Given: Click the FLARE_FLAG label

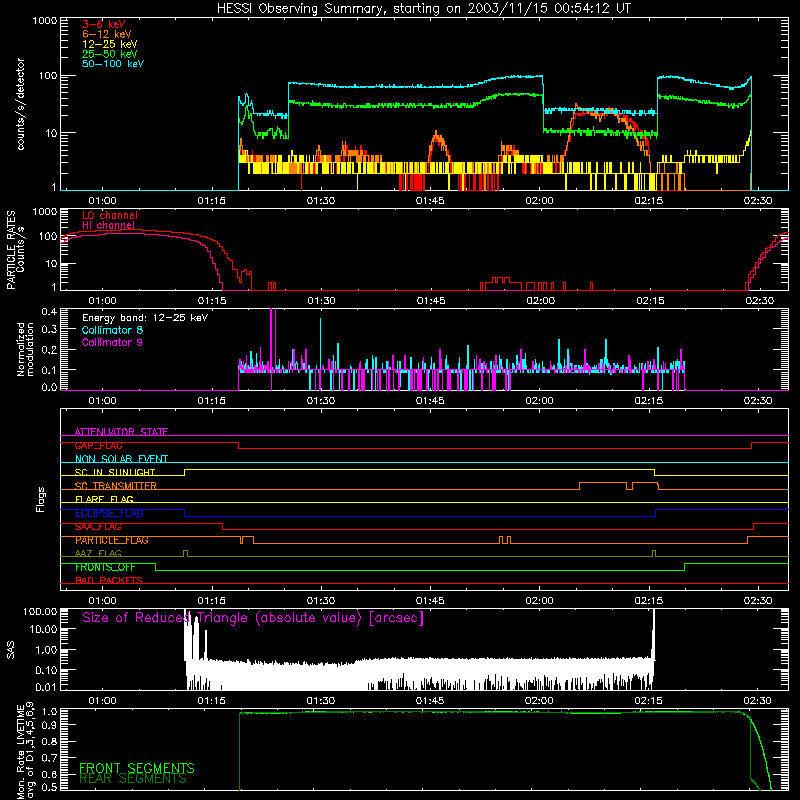Looking at the screenshot, I should pyautogui.click(x=104, y=499).
